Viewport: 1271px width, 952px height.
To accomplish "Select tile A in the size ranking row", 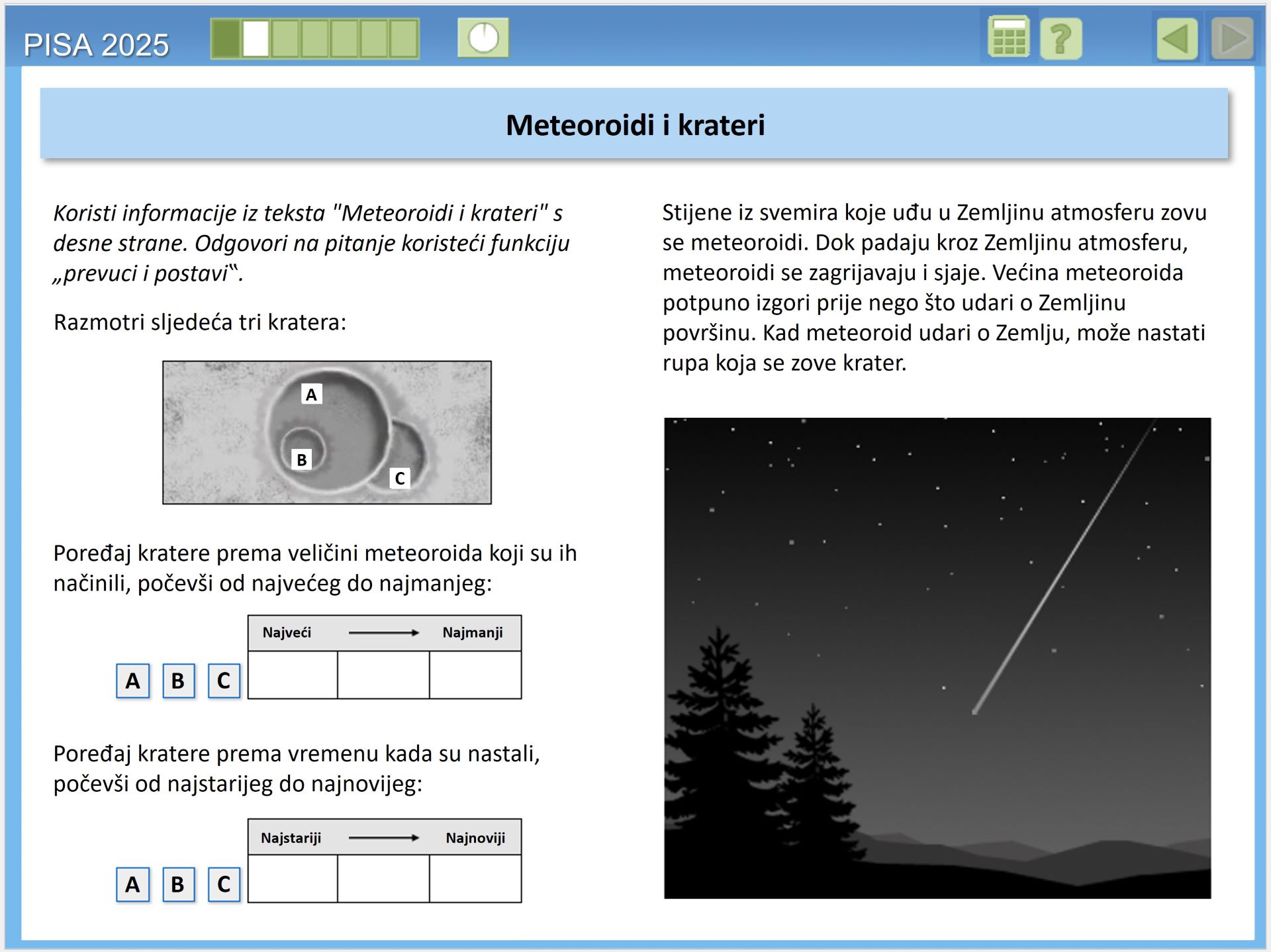I will click(x=133, y=681).
